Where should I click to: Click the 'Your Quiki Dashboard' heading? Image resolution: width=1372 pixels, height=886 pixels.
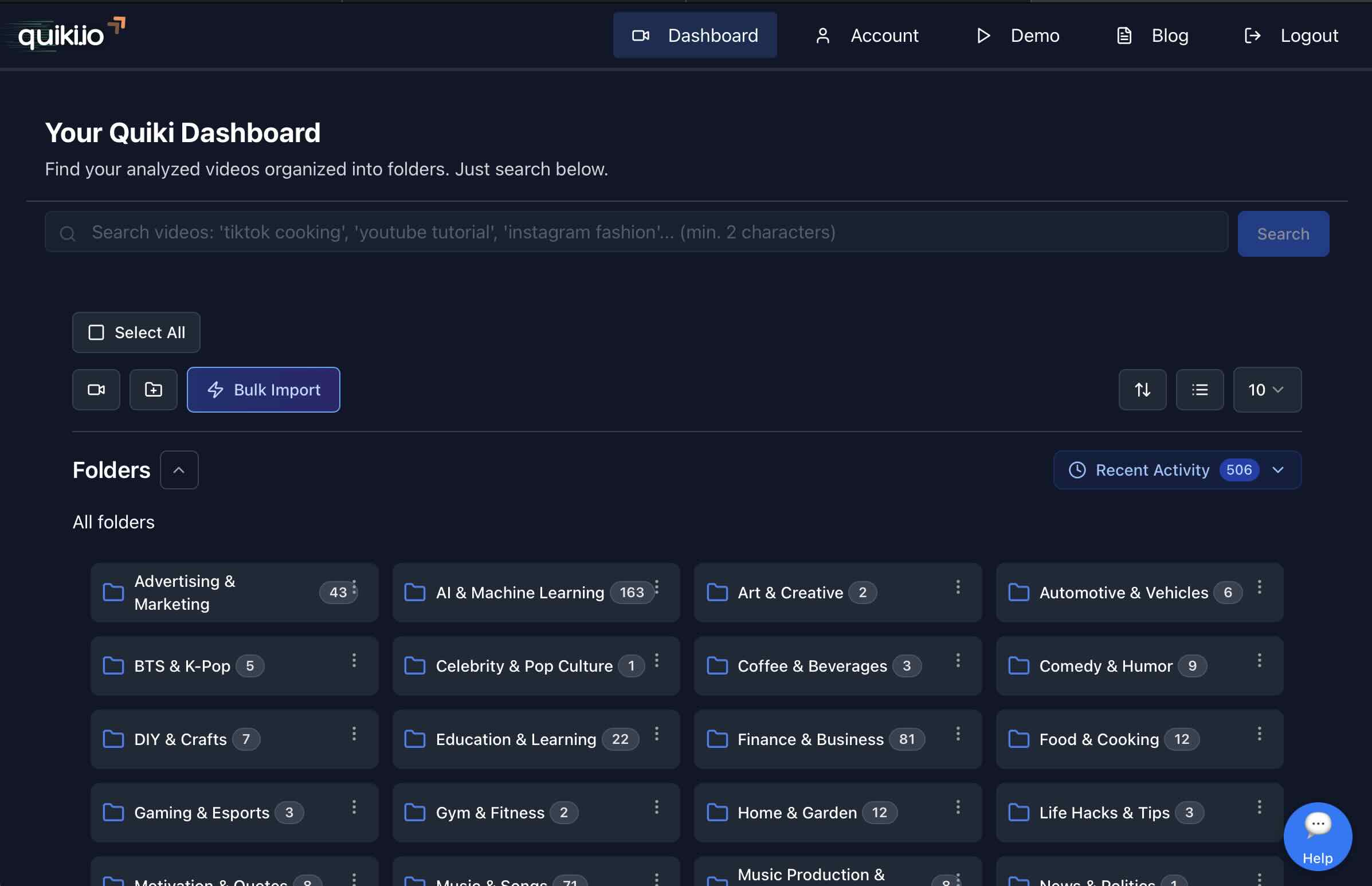coord(182,132)
